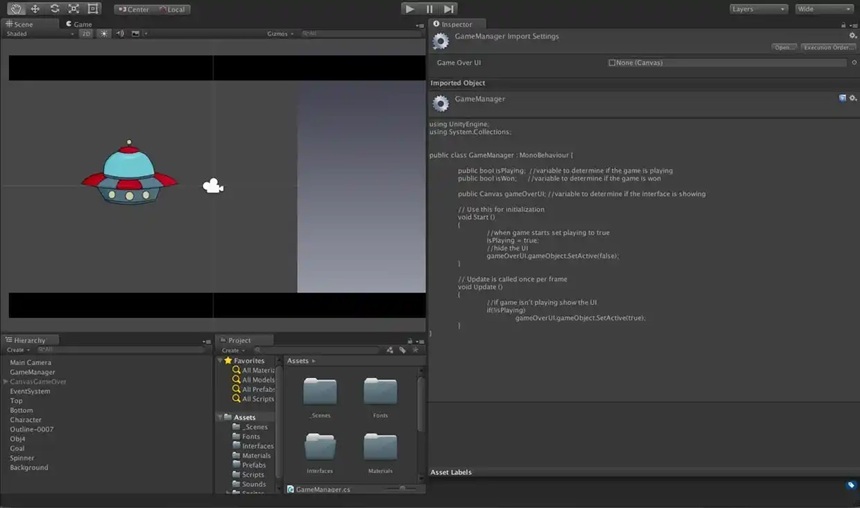The image size is (860, 508).
Task: Open the script help reference icon
Action: (842, 98)
